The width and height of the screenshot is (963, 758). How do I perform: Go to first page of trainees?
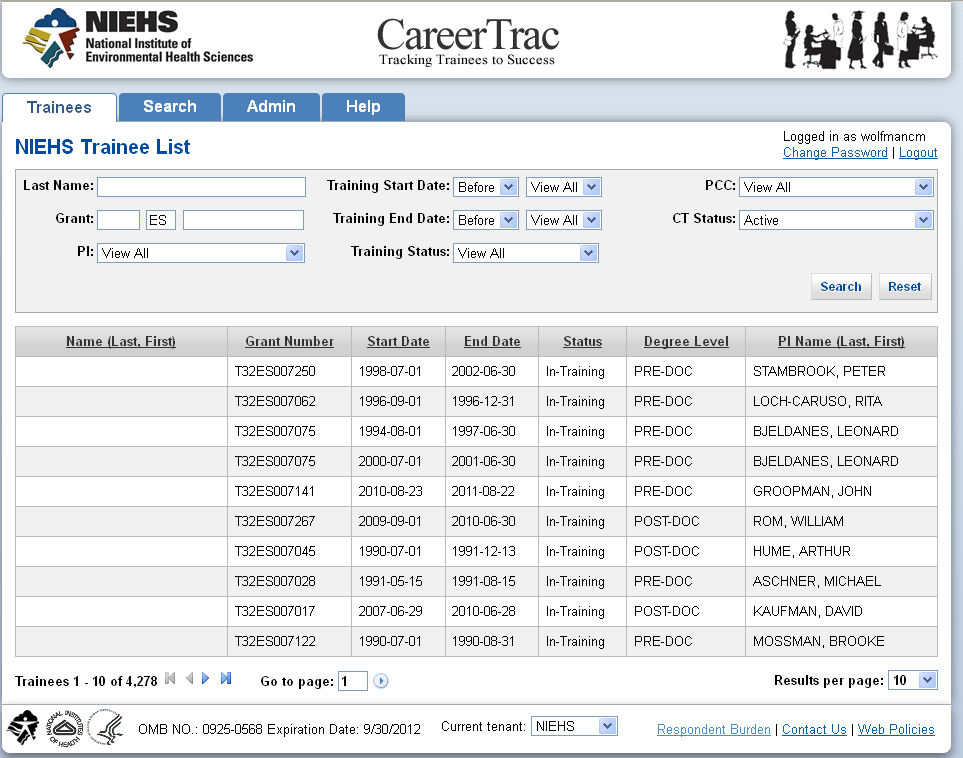coord(171,679)
